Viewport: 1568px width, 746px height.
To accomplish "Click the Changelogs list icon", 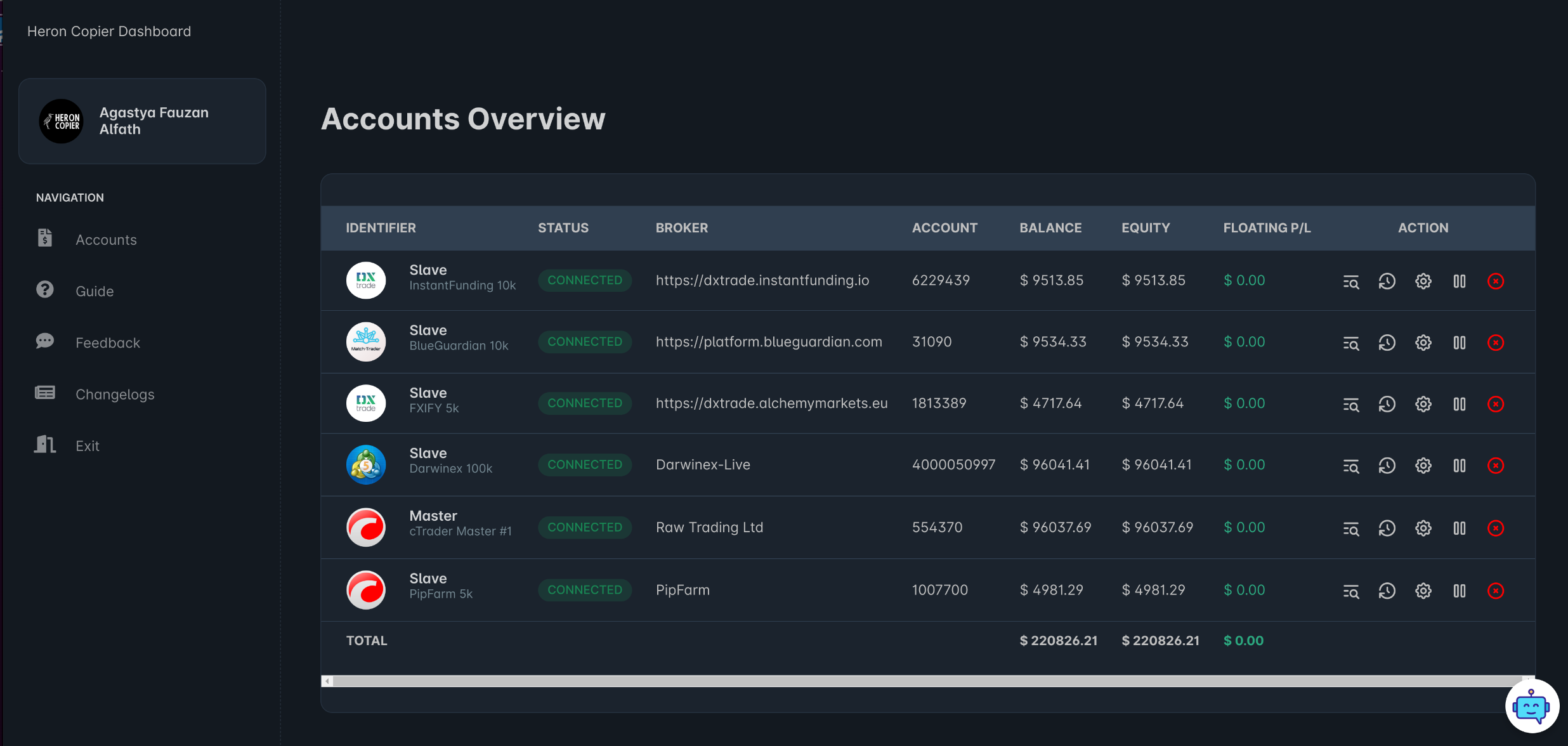I will coord(45,393).
